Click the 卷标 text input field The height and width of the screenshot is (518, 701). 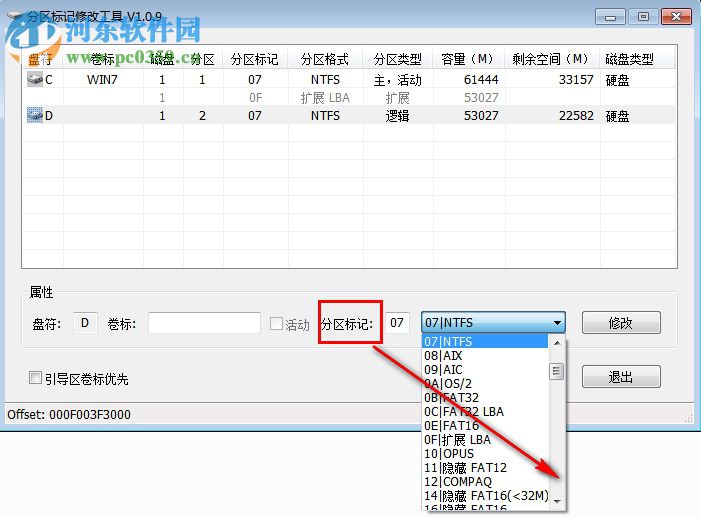204,323
